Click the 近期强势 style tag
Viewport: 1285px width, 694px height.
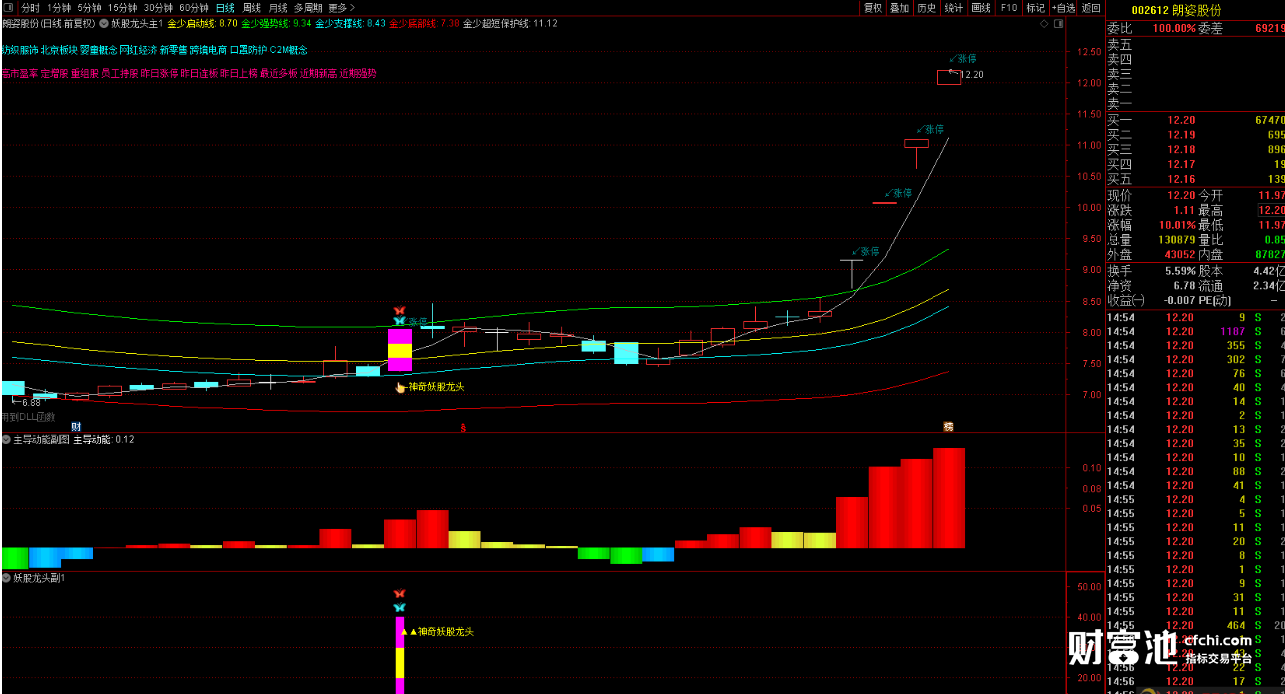point(358,73)
